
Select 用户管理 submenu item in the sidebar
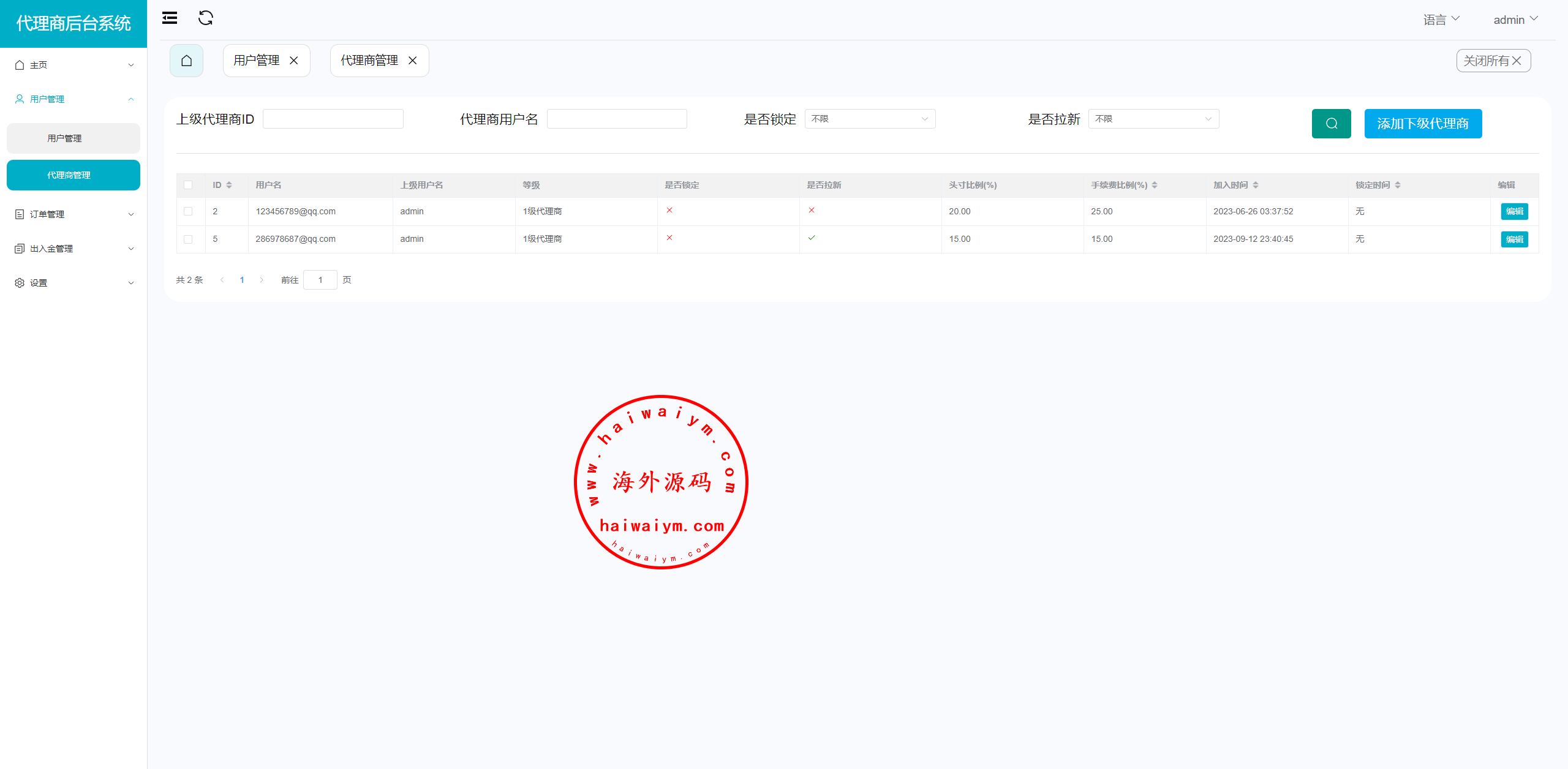coord(73,138)
